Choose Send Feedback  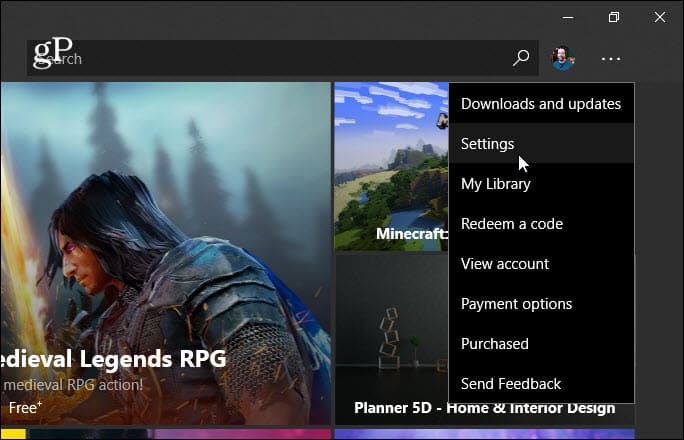tap(541, 384)
